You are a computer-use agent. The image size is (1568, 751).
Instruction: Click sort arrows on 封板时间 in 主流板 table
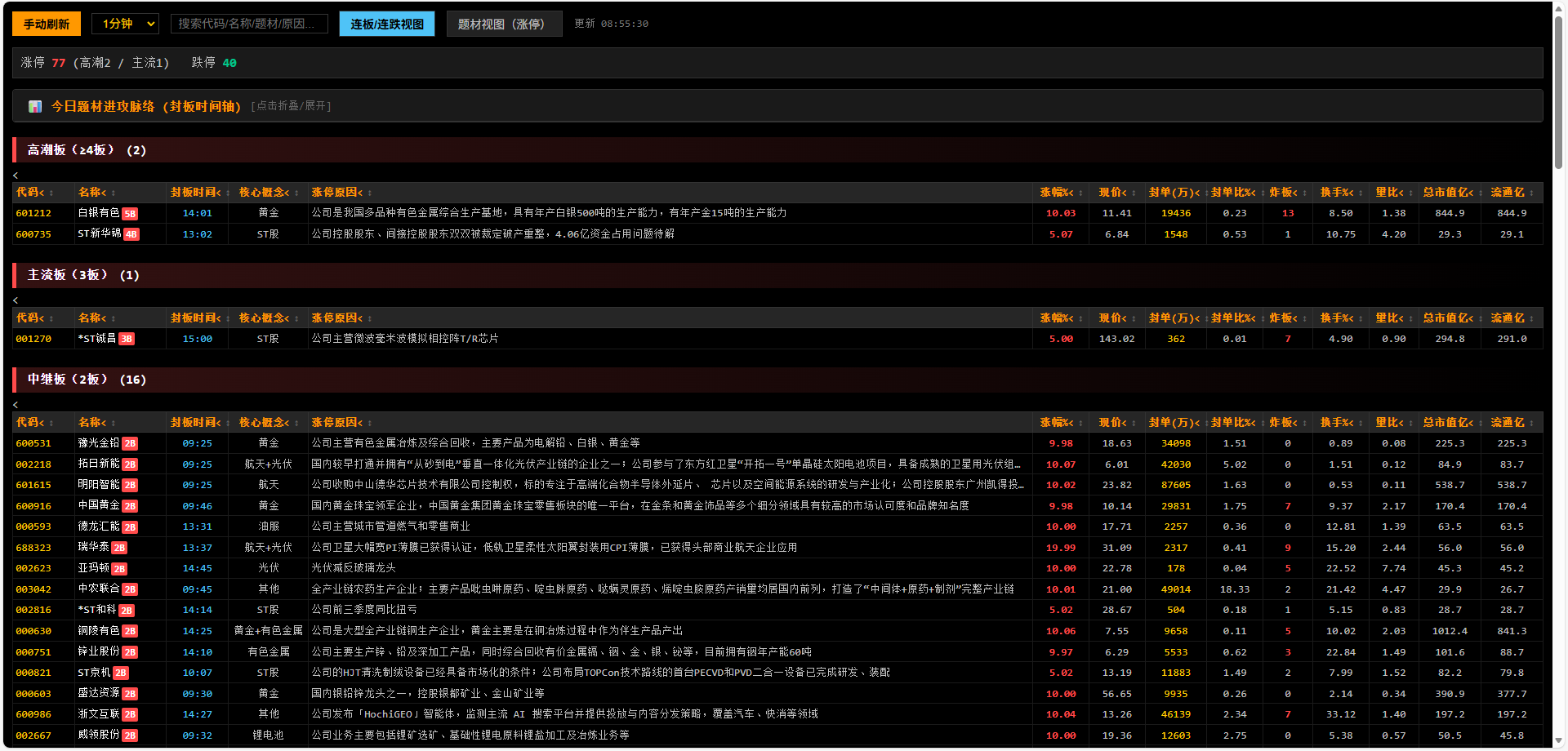(228, 319)
